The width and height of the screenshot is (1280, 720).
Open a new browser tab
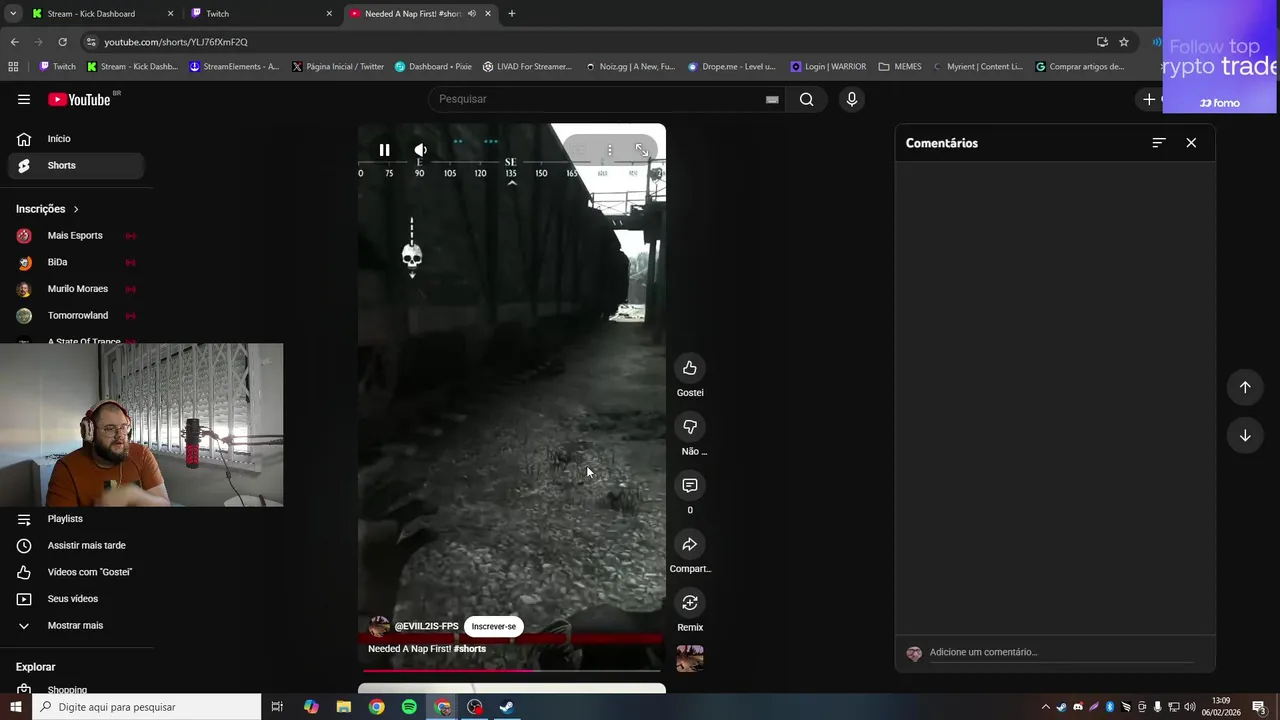click(x=512, y=14)
